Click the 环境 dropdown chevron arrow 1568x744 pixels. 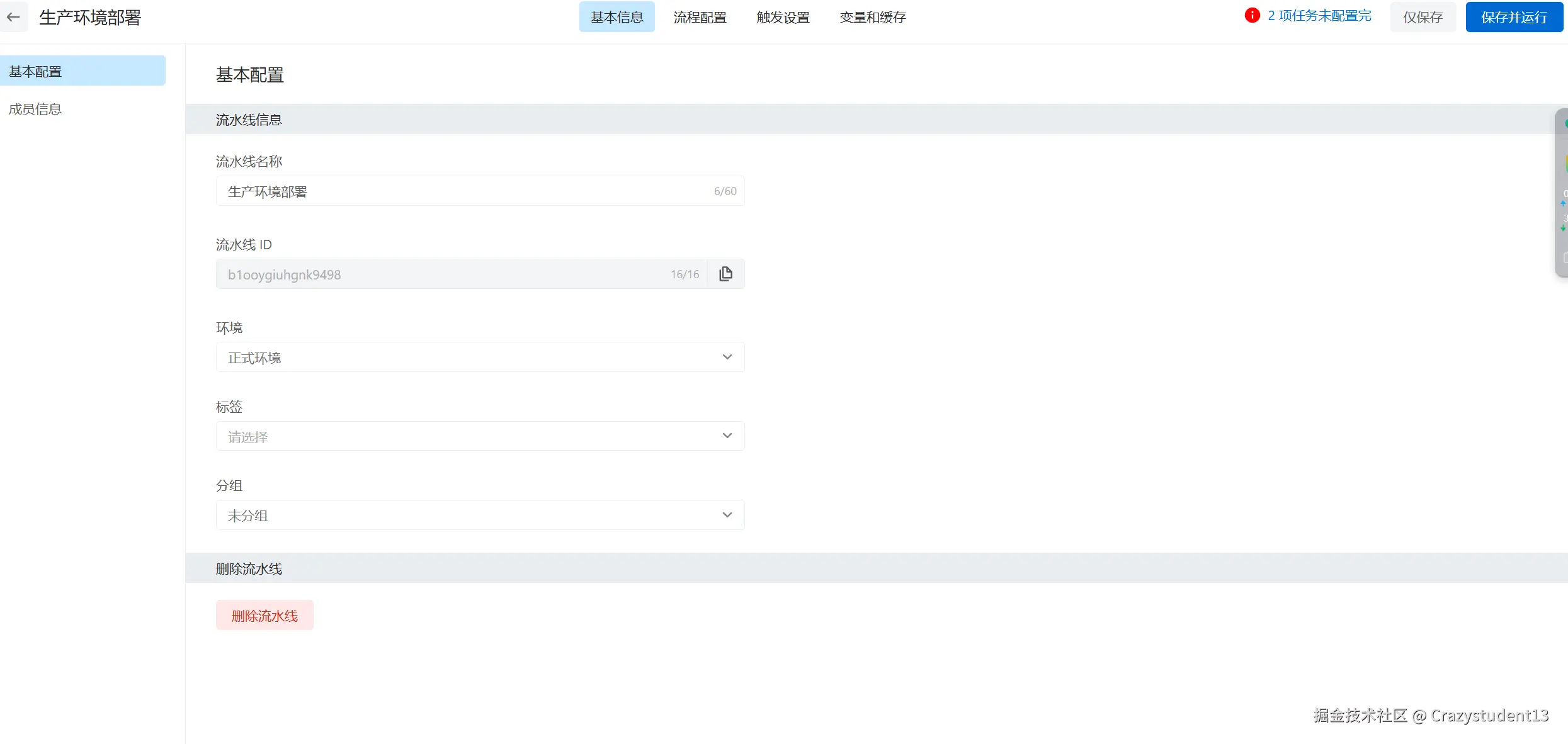point(727,357)
